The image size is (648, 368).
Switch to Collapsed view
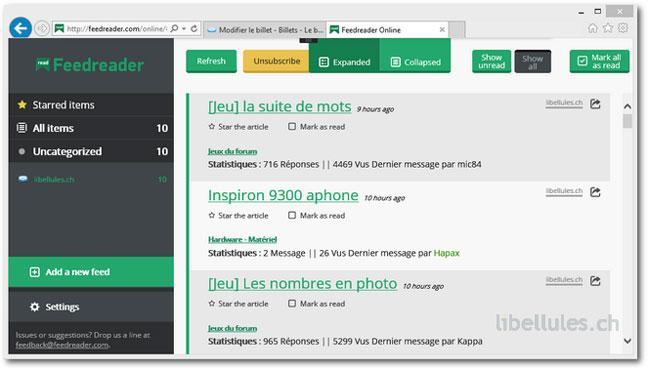coord(415,62)
